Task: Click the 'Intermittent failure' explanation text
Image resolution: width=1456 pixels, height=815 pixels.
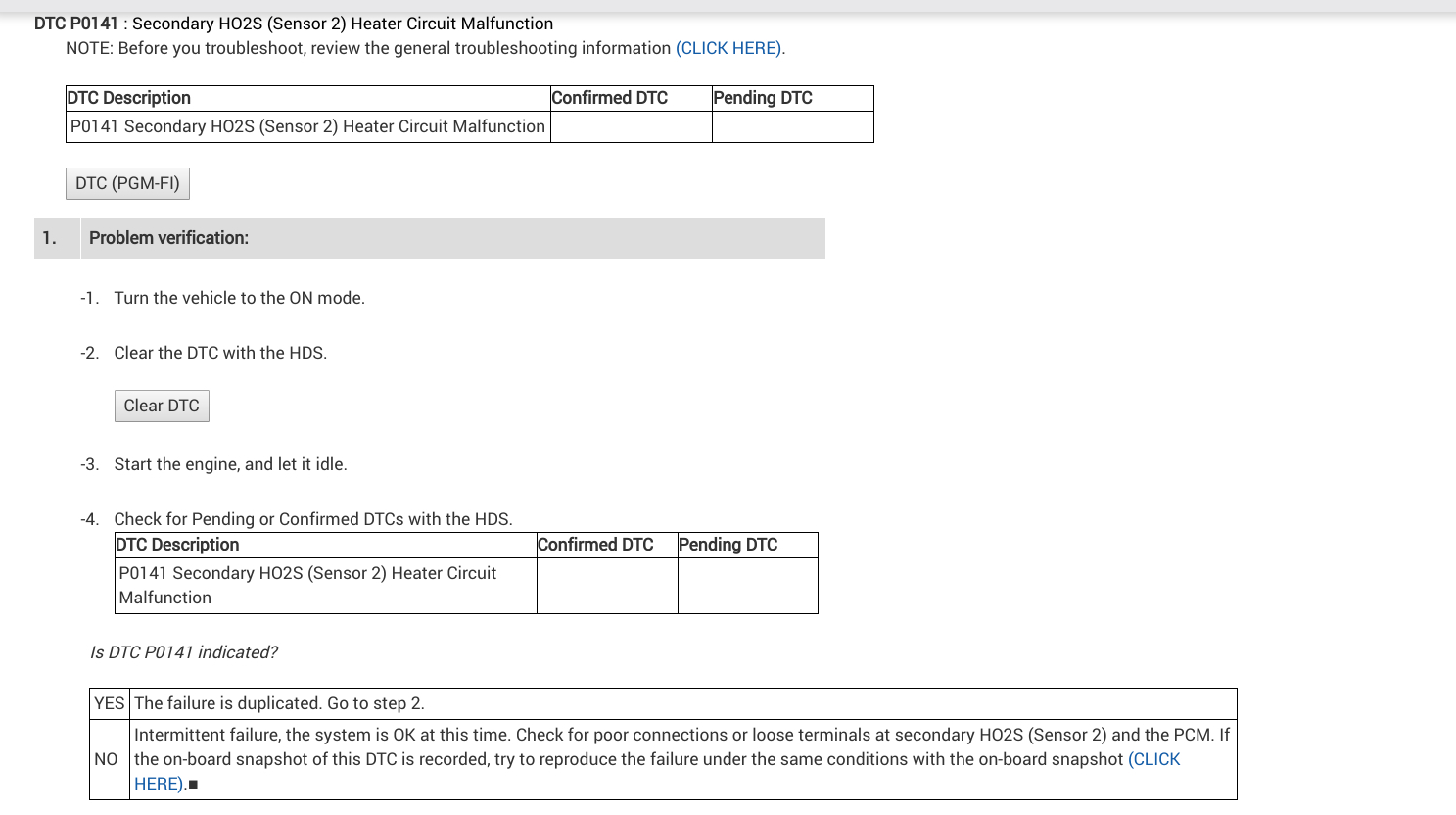Action: (682, 759)
